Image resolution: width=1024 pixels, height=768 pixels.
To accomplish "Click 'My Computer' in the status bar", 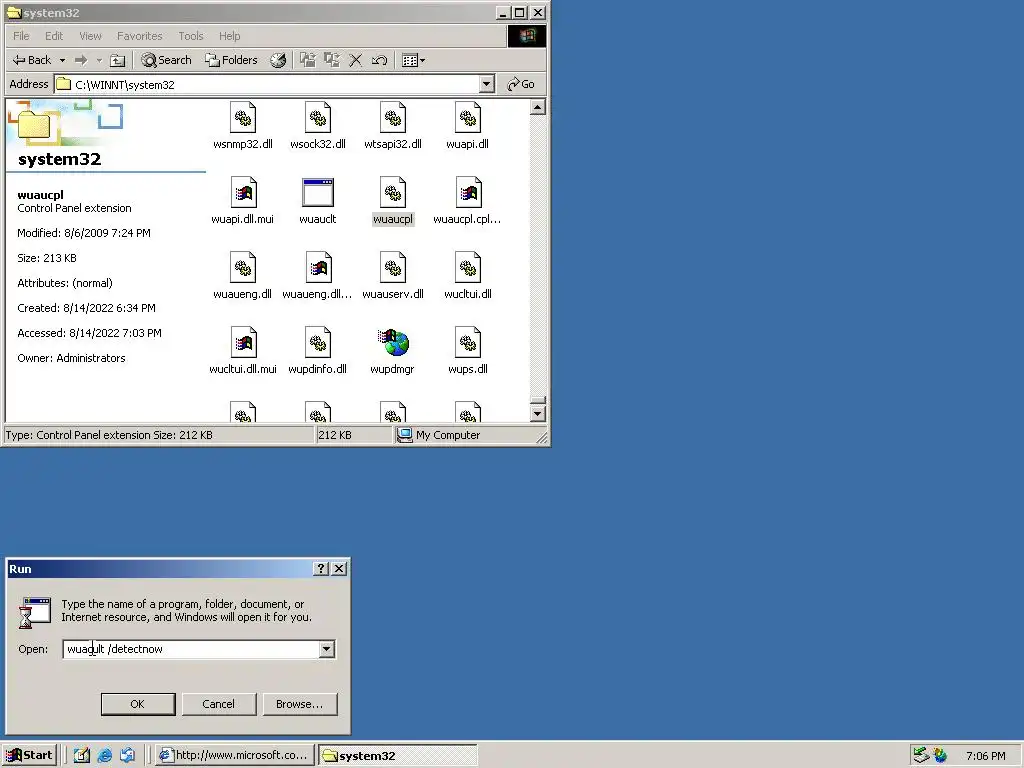I will tap(448, 435).
